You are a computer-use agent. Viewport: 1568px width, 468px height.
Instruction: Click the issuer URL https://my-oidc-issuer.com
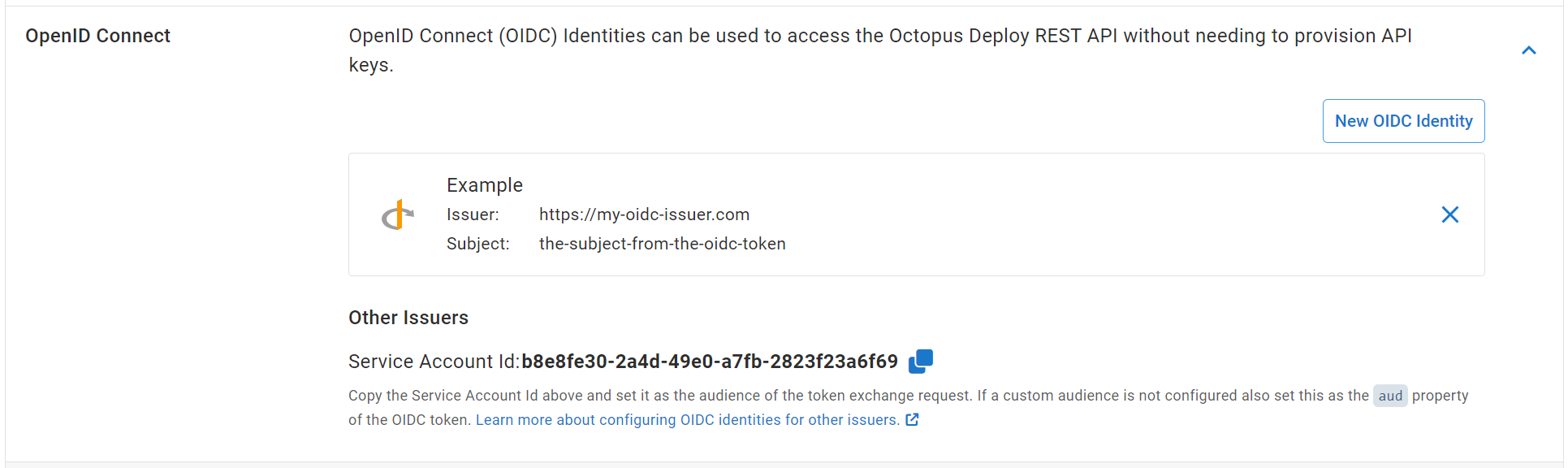[644, 214]
